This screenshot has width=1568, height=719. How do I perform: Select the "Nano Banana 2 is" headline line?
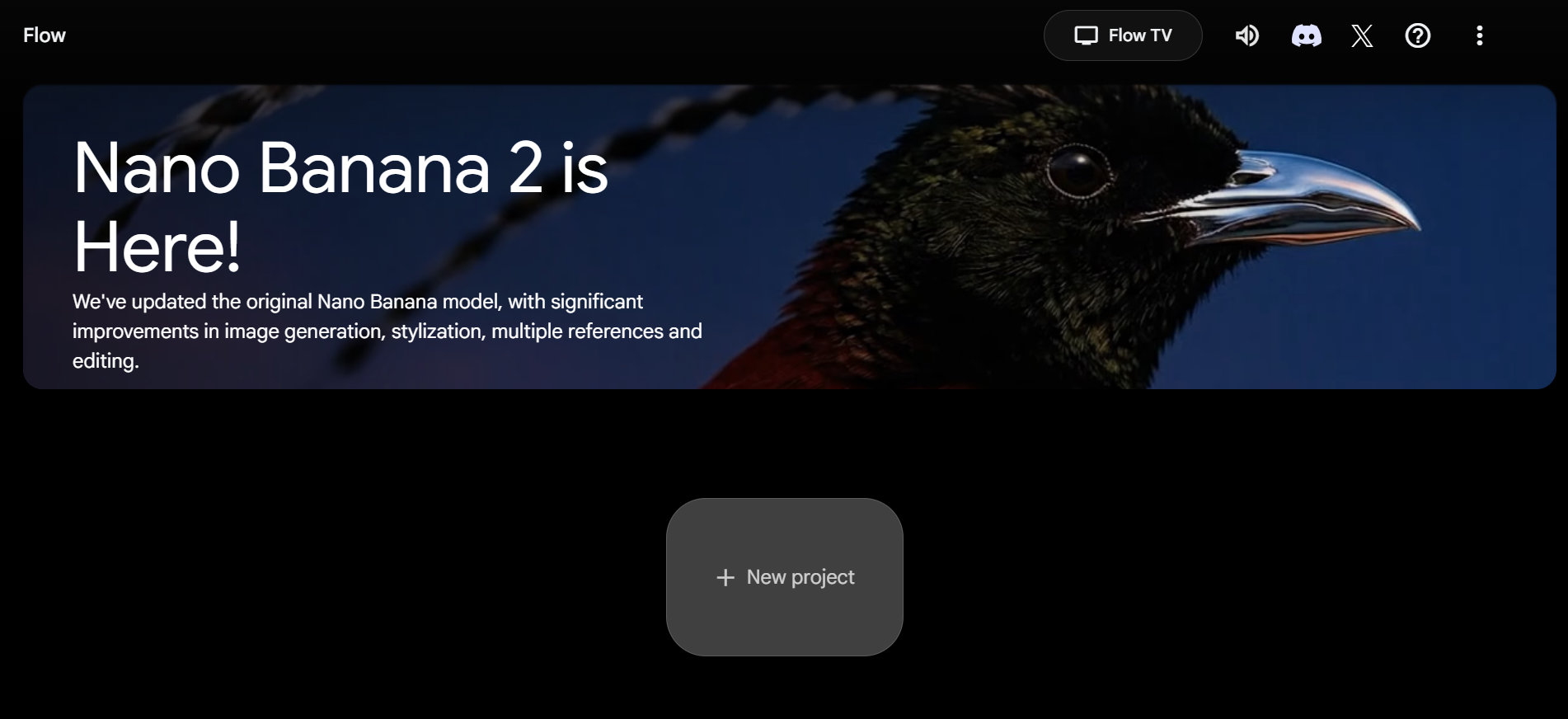[x=340, y=168]
